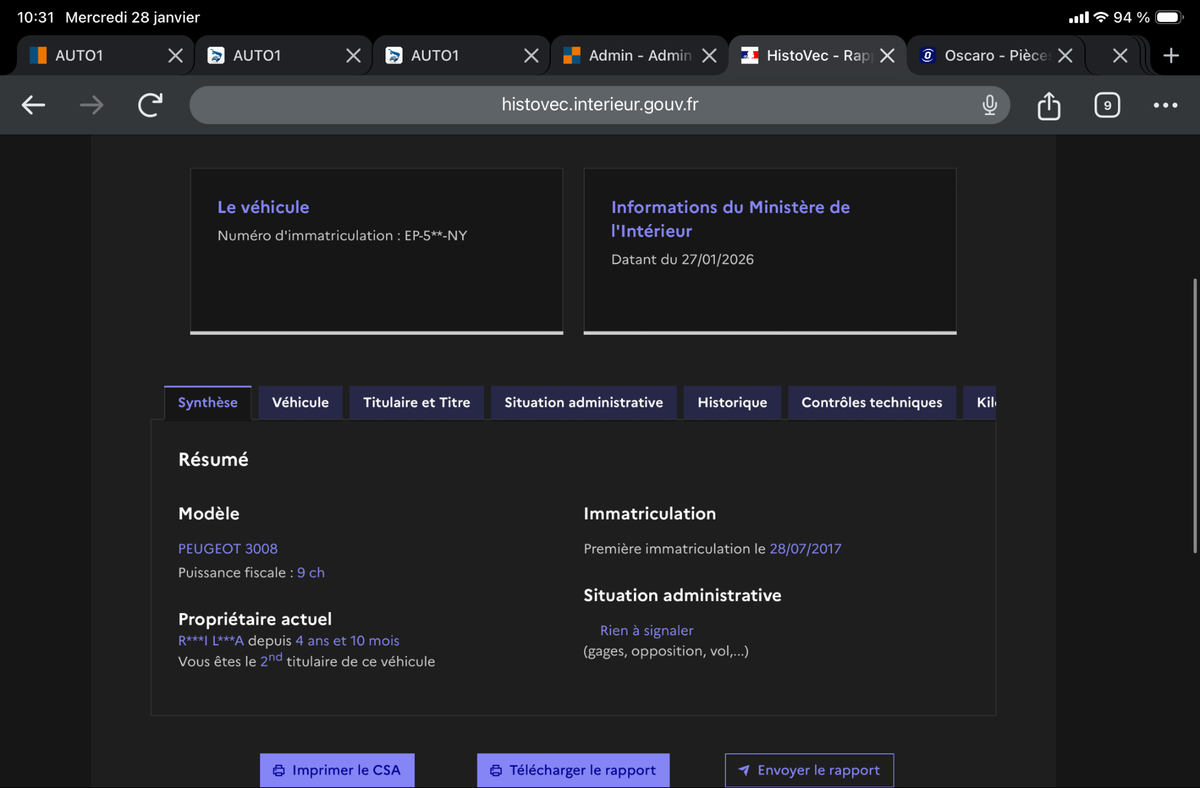The width and height of the screenshot is (1200, 788).
Task: Close the Admin tab
Action: click(709, 56)
